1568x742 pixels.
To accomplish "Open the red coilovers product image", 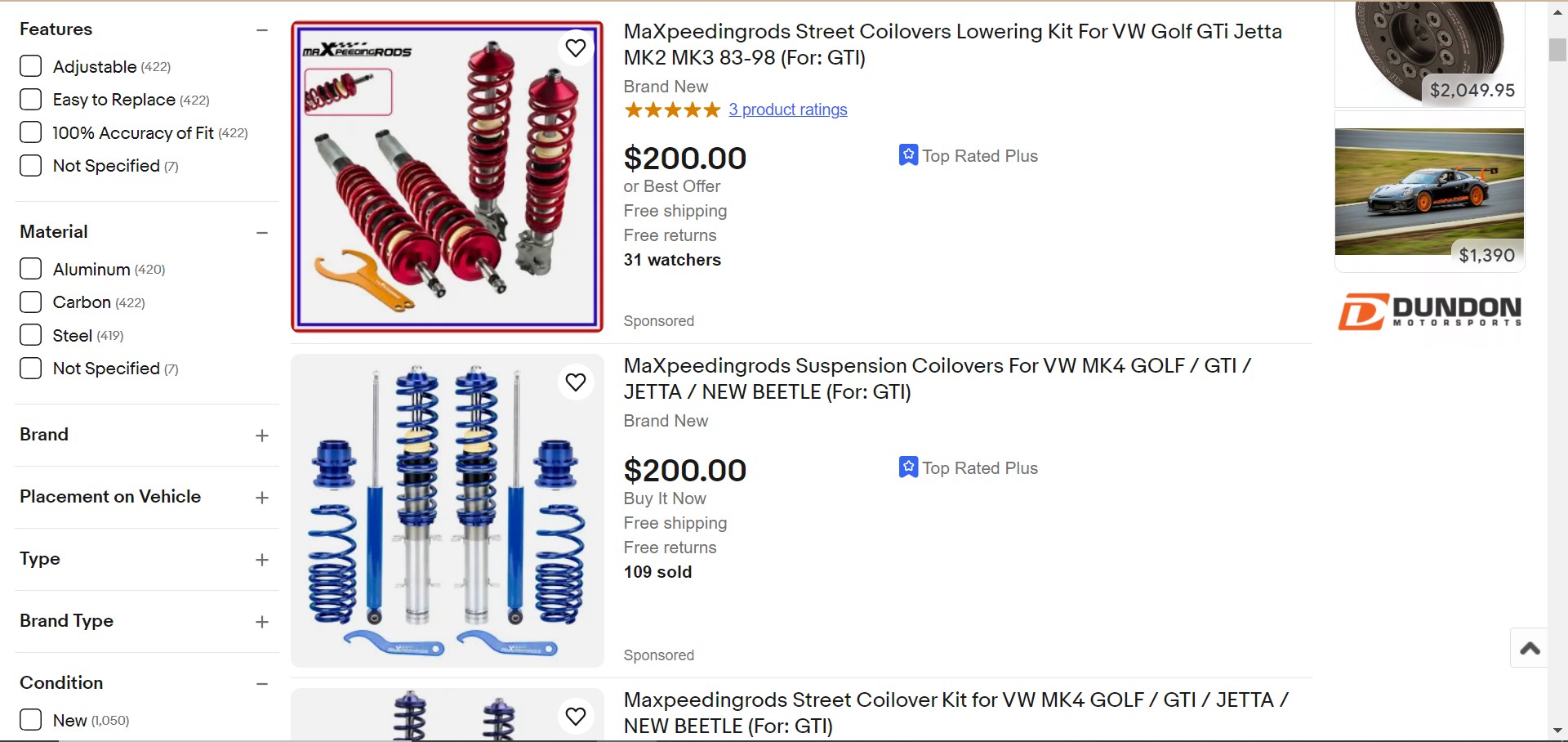I will [x=447, y=177].
